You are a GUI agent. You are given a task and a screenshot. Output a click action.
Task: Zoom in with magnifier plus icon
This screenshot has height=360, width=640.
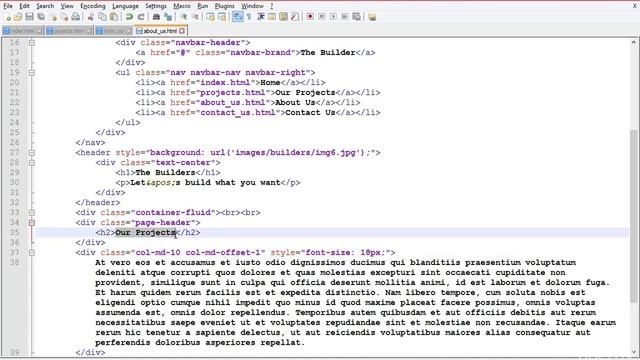click(184, 17)
